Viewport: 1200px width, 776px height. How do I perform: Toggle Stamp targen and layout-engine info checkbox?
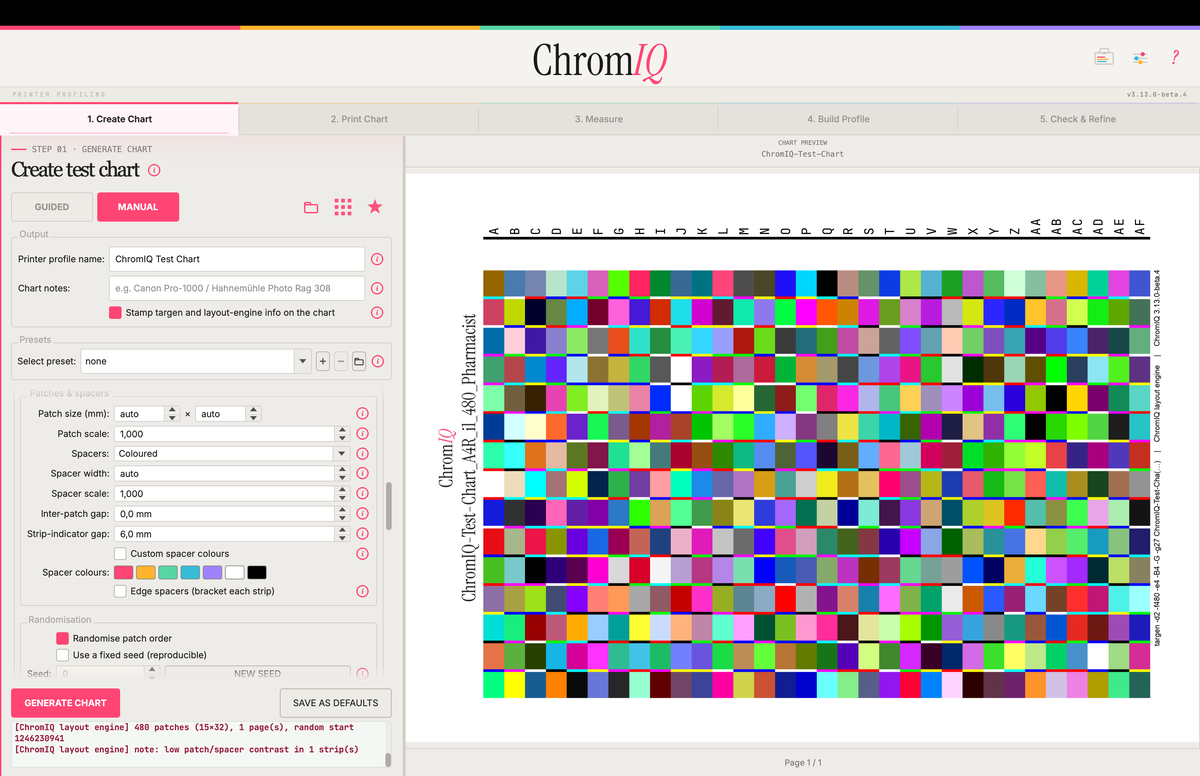point(115,312)
